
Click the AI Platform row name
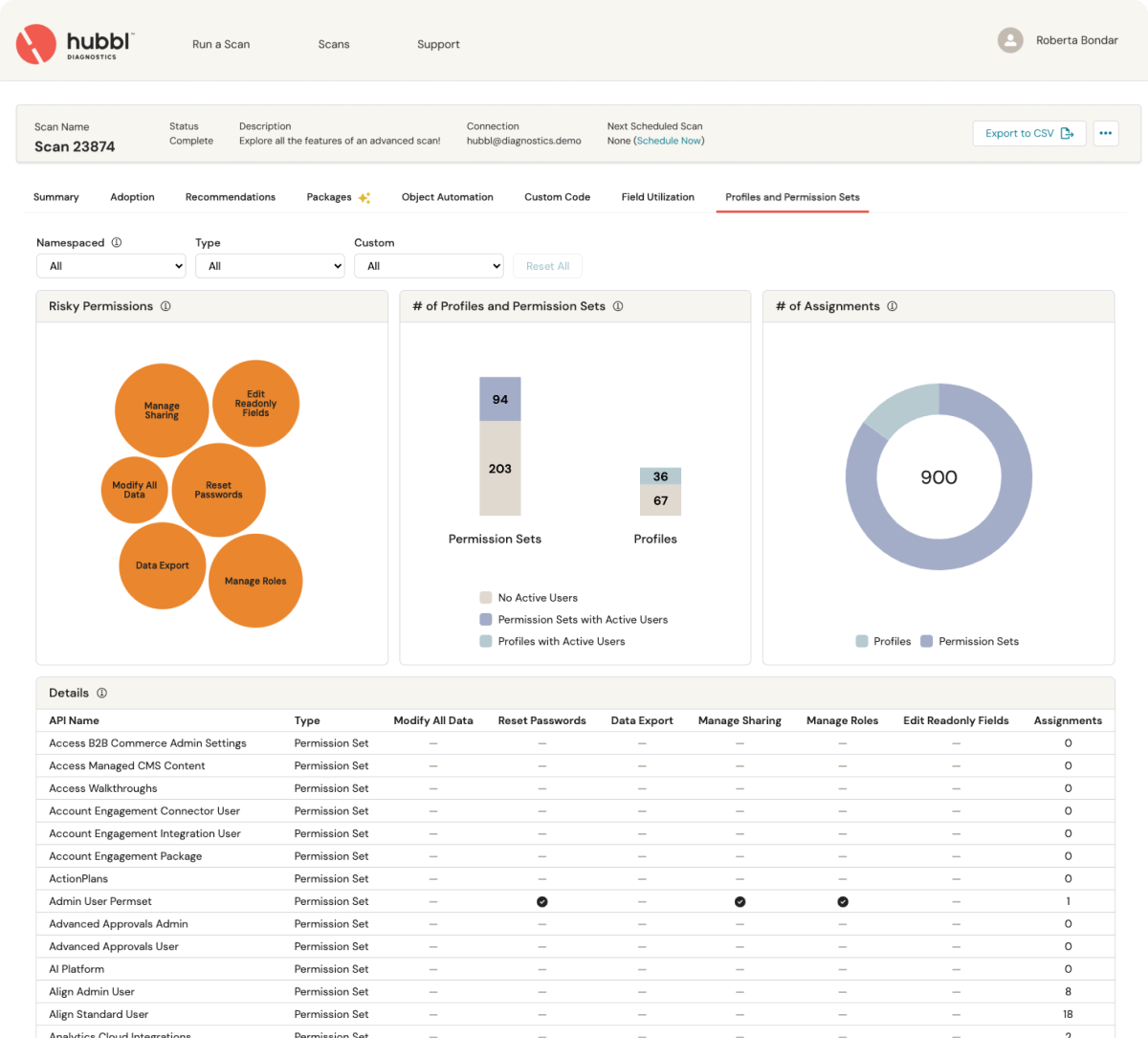(77, 969)
